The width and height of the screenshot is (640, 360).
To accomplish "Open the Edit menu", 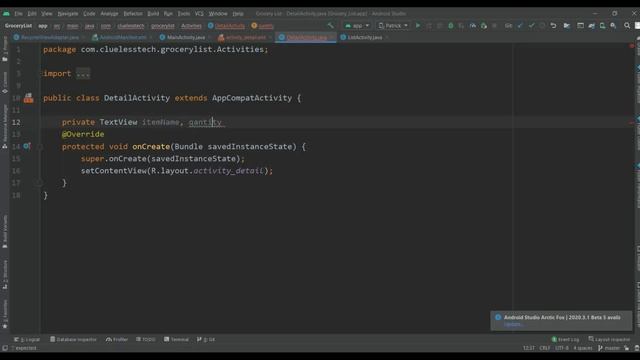I will (x=32, y=13).
